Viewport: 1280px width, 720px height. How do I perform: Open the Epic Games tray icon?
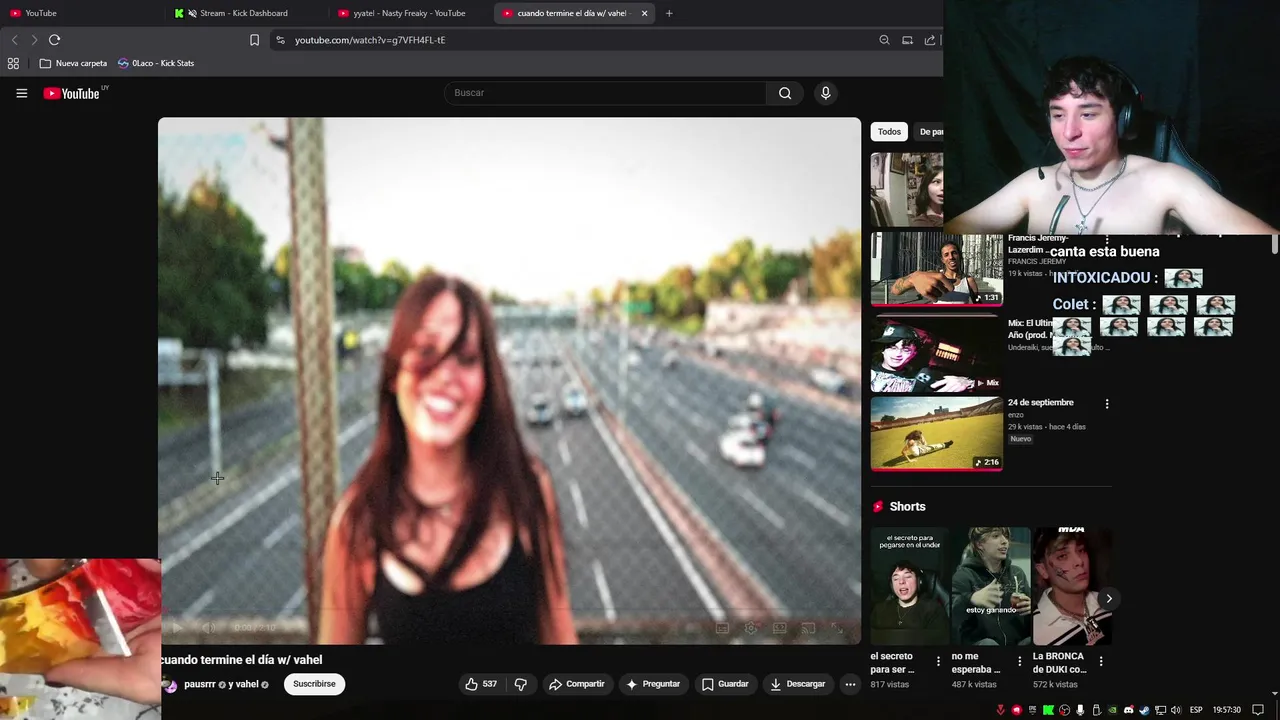pos(1032,710)
